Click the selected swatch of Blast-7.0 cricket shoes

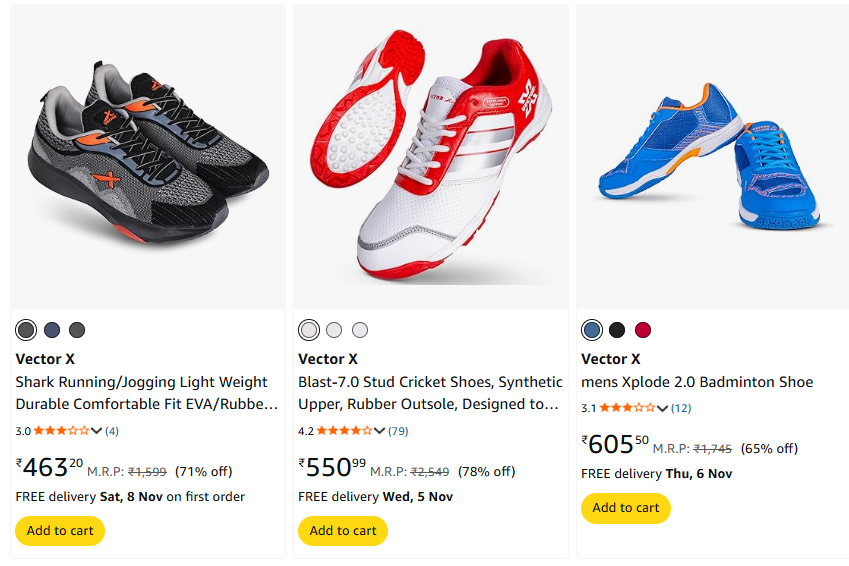[309, 330]
